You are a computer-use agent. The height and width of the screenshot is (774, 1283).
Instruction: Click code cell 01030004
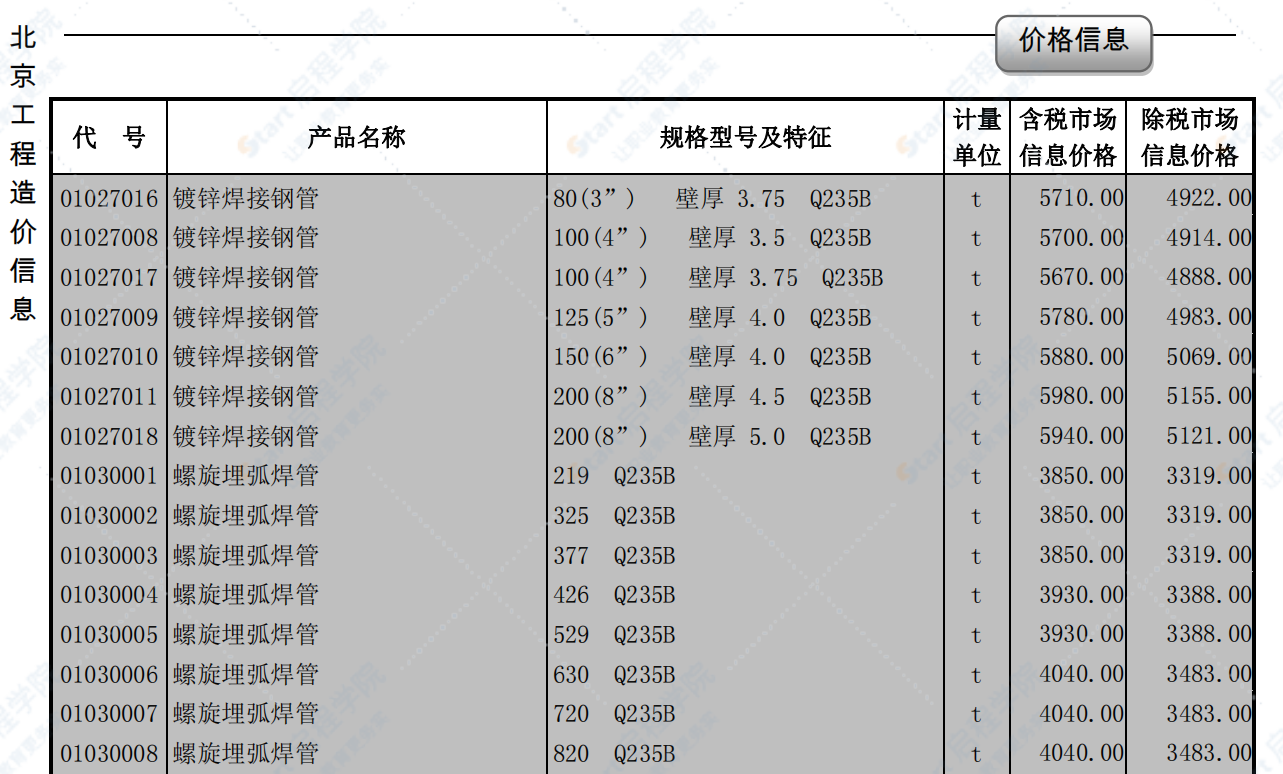109,595
